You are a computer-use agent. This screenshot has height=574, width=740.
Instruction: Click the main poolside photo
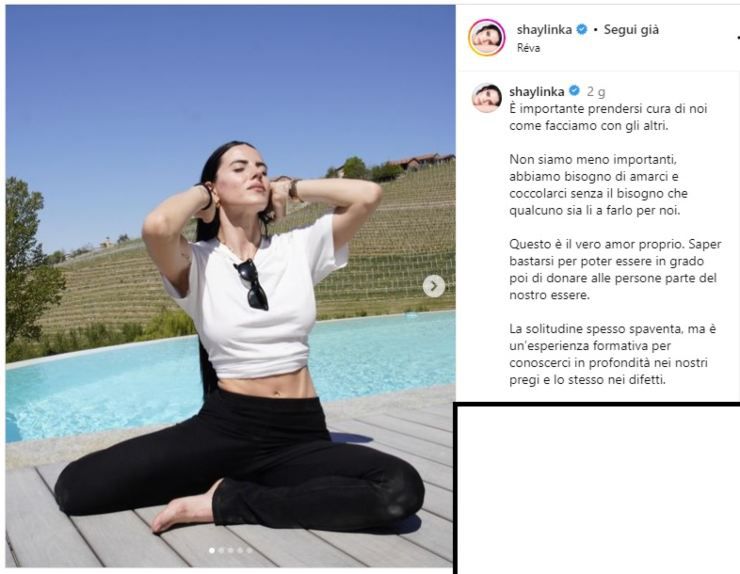click(230, 286)
